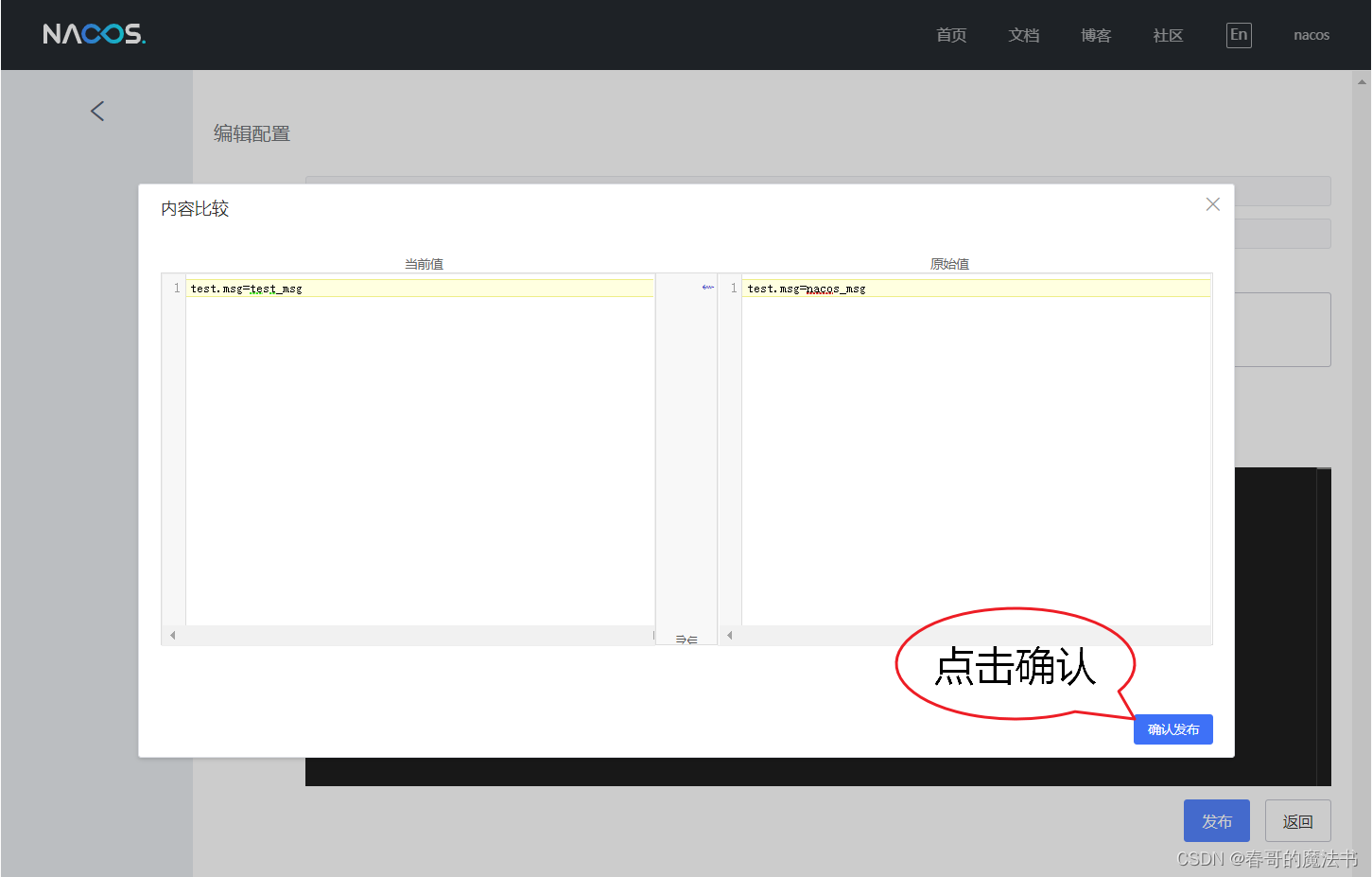The width and height of the screenshot is (1372, 877).
Task: Click the 内容比较 dialog title
Action: pyautogui.click(x=195, y=208)
